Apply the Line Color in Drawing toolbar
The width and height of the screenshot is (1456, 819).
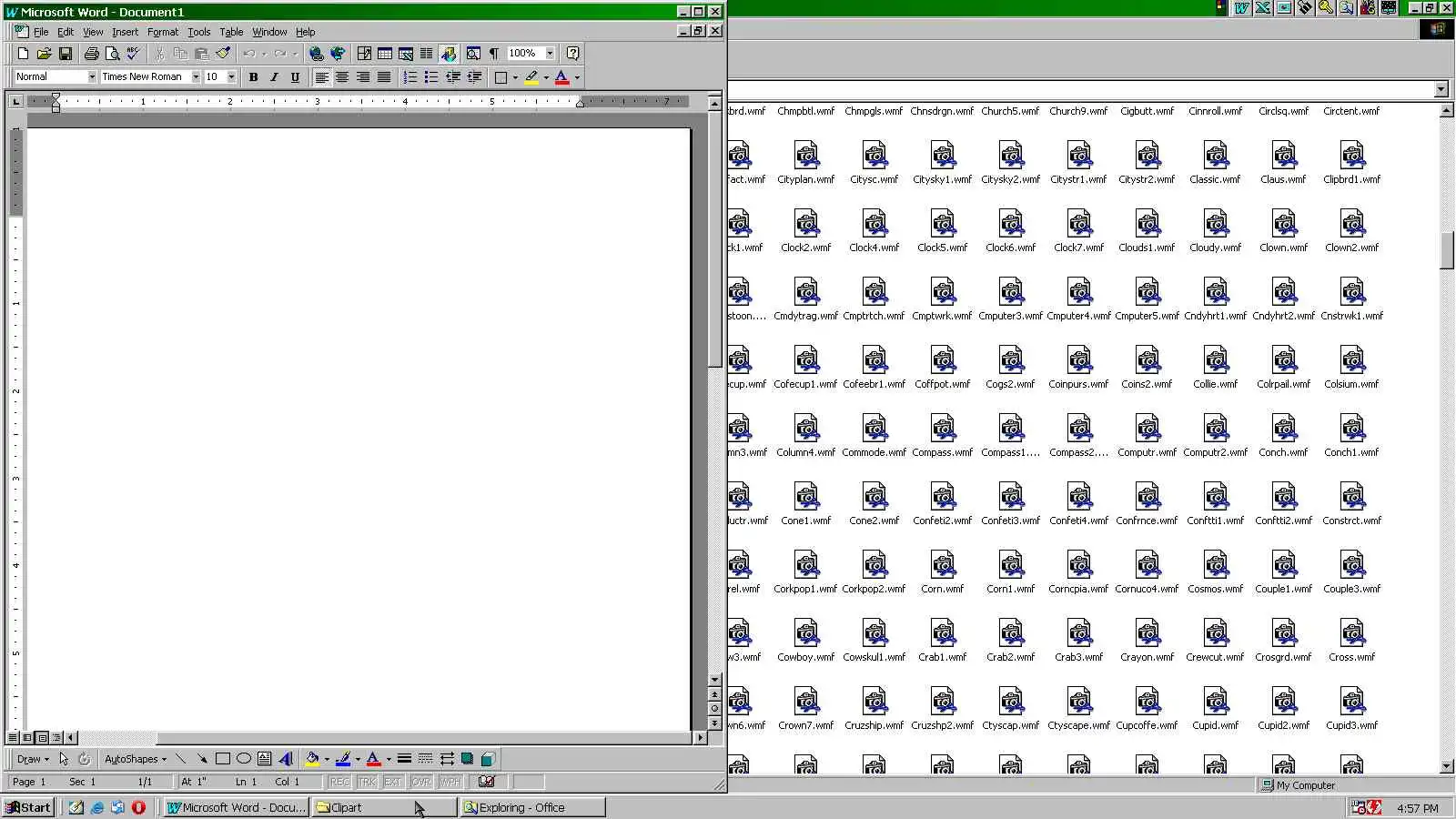(343, 759)
